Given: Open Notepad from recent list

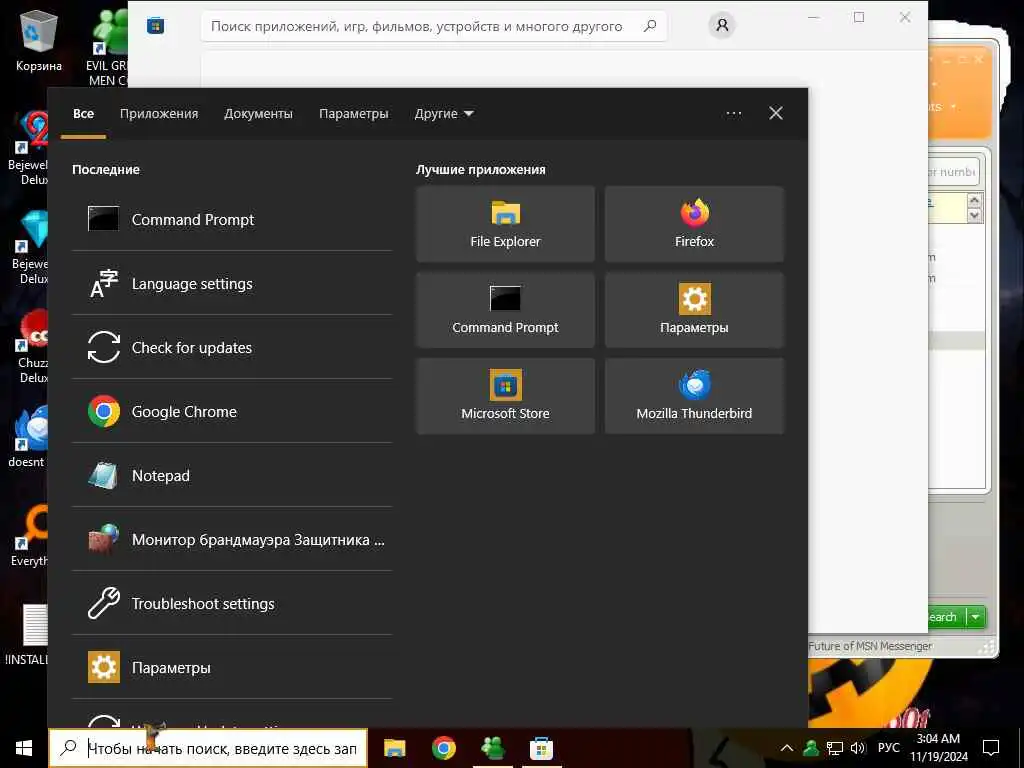Looking at the screenshot, I should [x=232, y=475].
